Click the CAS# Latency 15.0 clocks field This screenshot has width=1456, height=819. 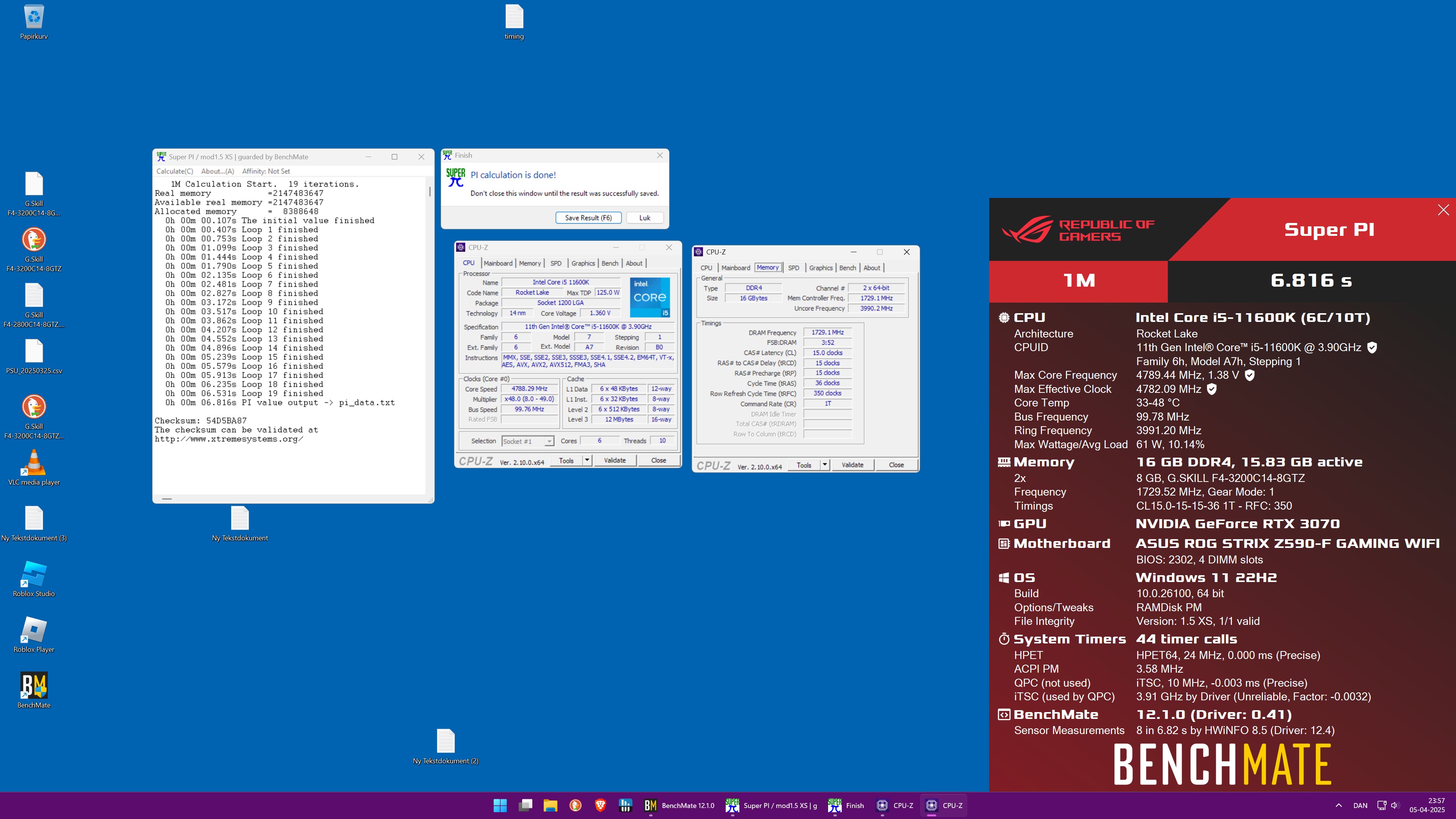[x=827, y=353]
